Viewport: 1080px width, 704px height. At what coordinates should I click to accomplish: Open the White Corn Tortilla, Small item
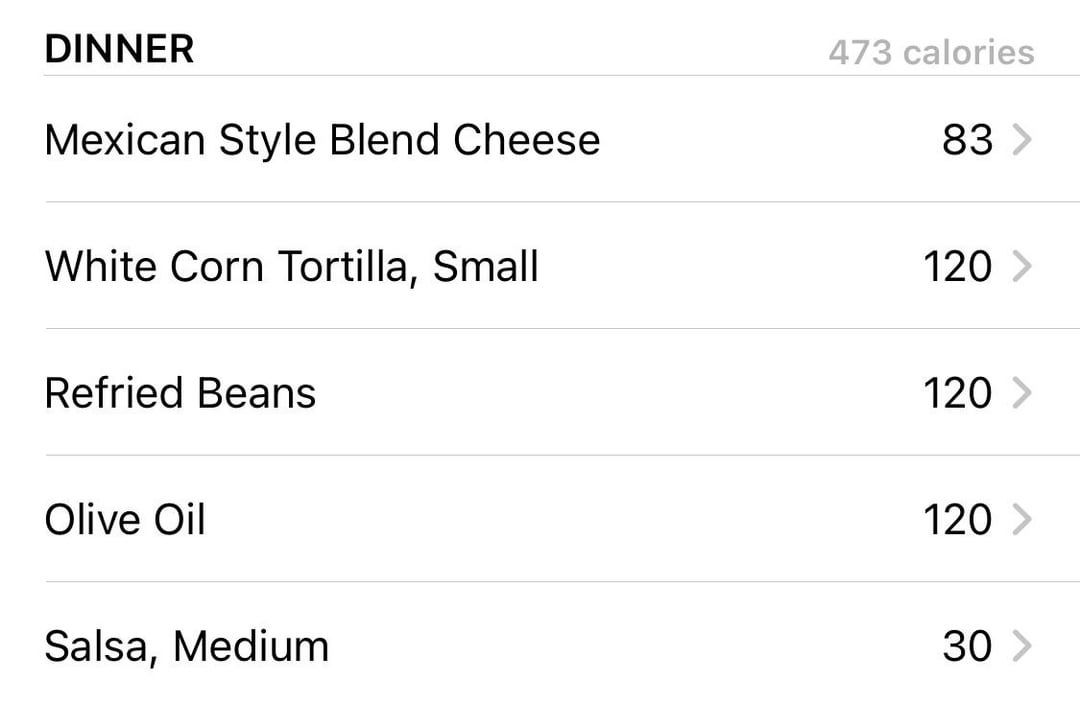click(291, 267)
